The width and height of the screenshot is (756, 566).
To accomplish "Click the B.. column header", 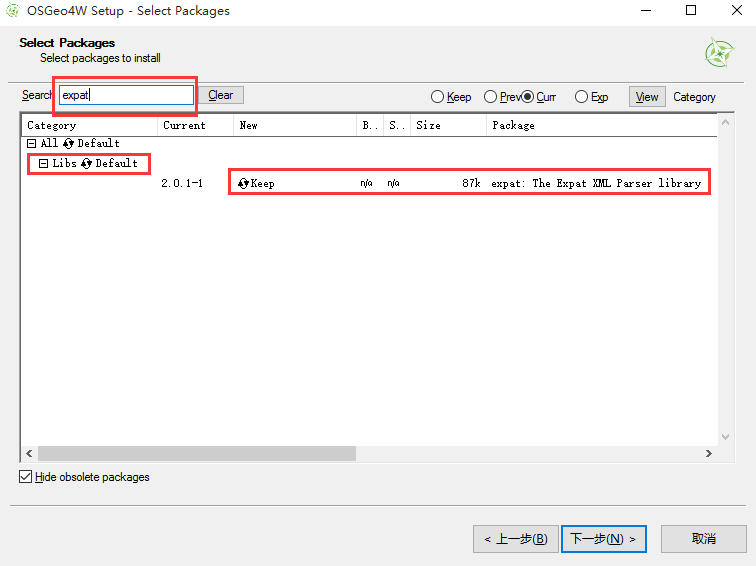I will [x=370, y=125].
